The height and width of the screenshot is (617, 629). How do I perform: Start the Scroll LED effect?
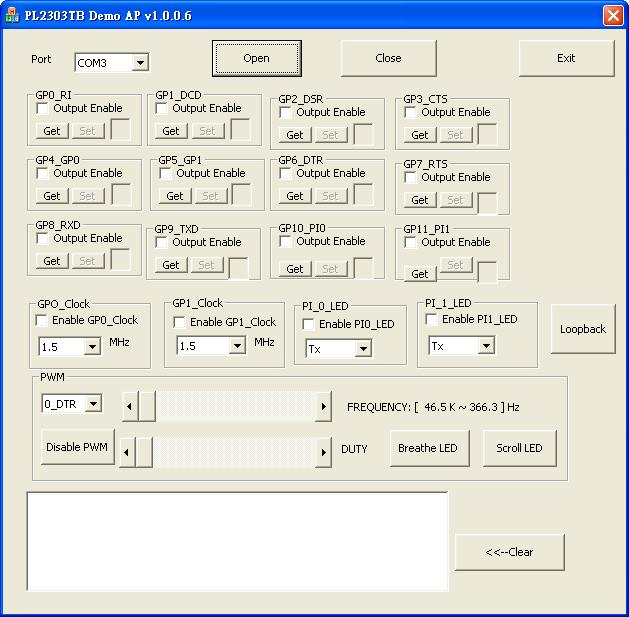click(519, 448)
